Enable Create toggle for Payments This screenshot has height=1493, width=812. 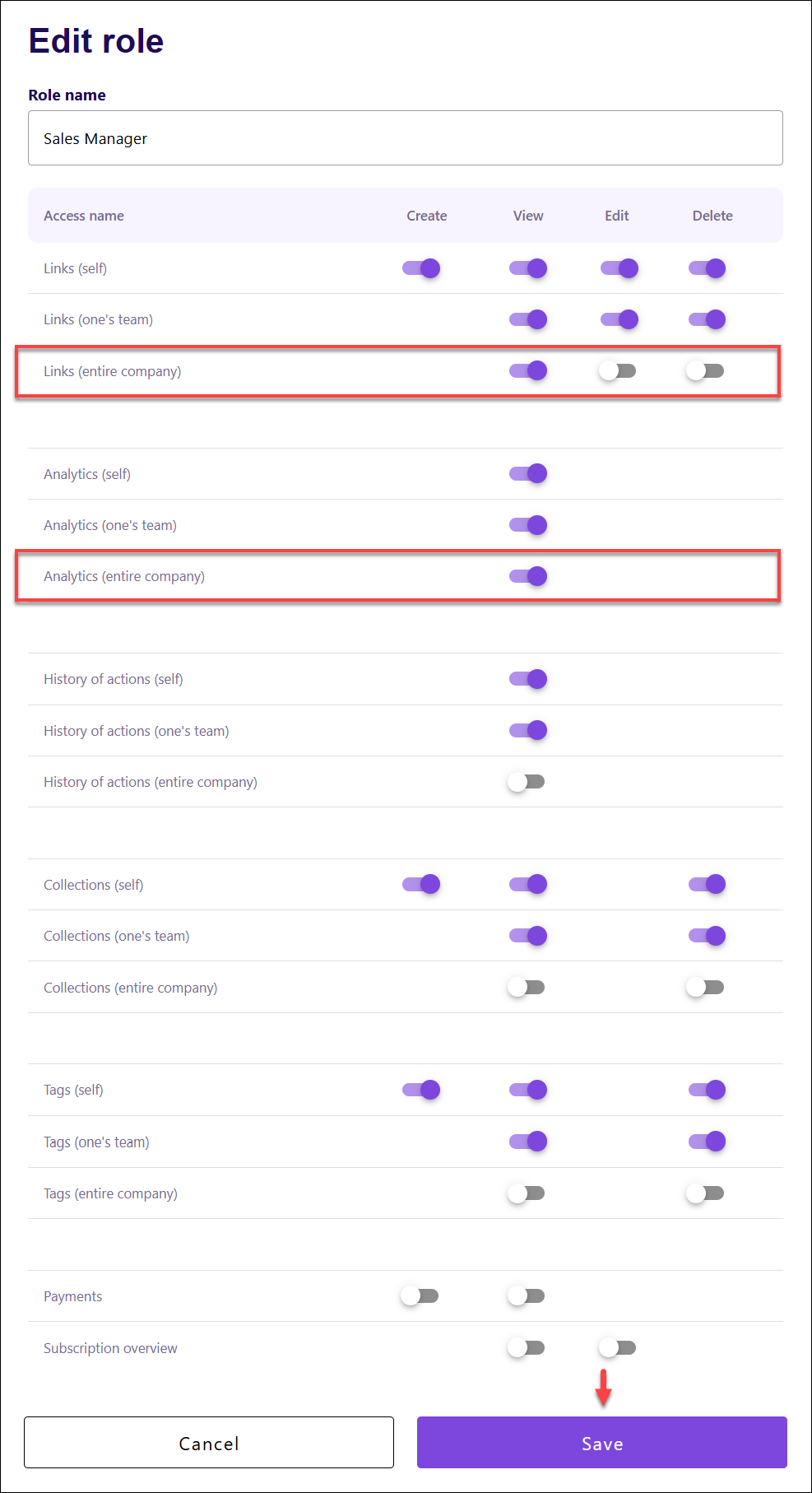pos(420,1295)
